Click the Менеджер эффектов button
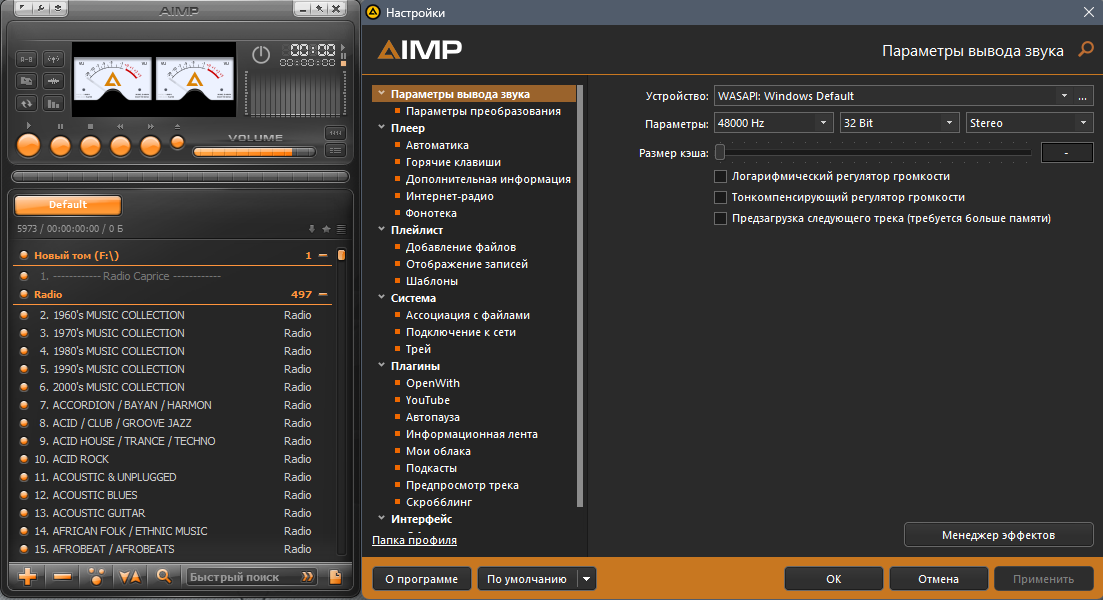Viewport: 1103px width, 600px height. coord(998,535)
